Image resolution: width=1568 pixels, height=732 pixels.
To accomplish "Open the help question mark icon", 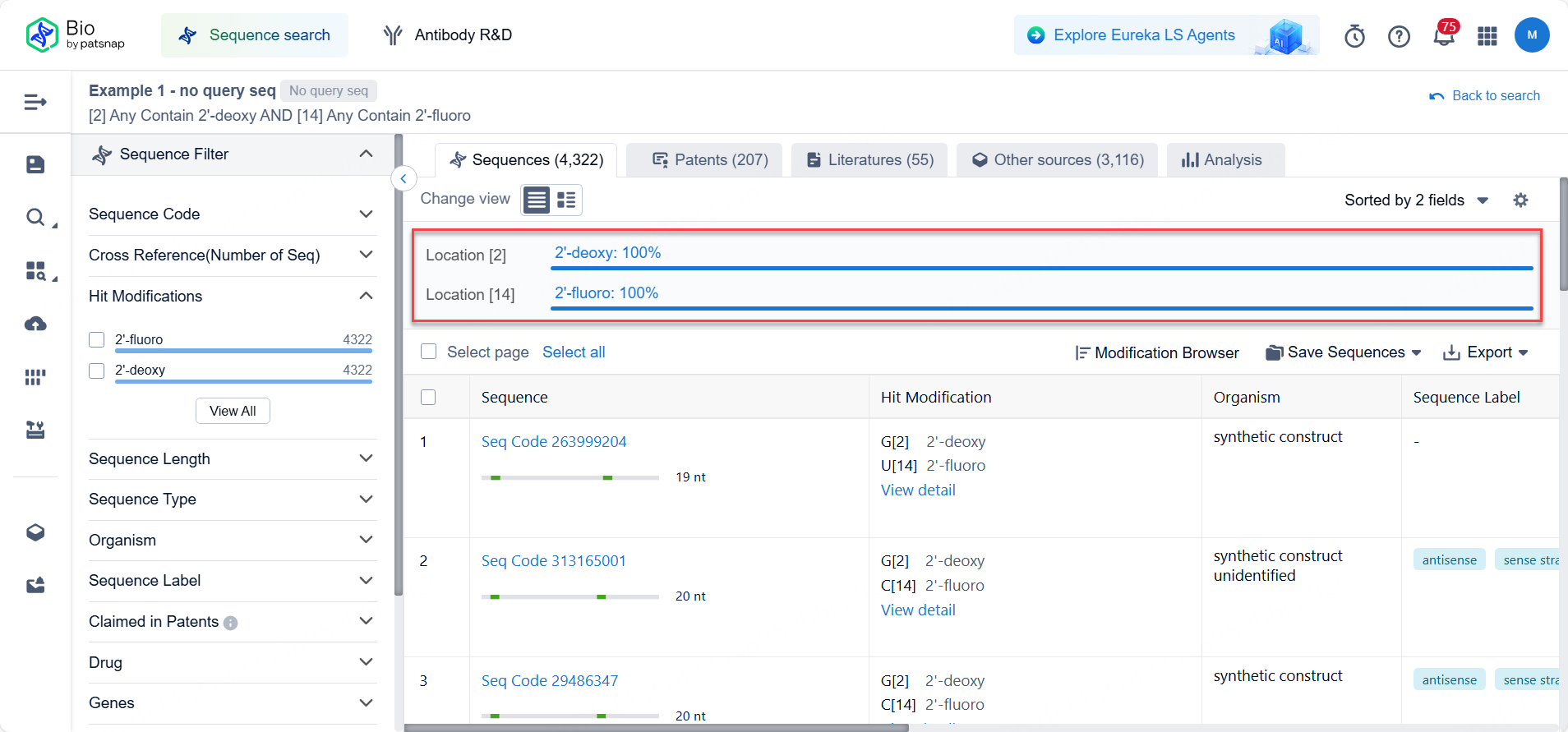I will pos(1399,36).
